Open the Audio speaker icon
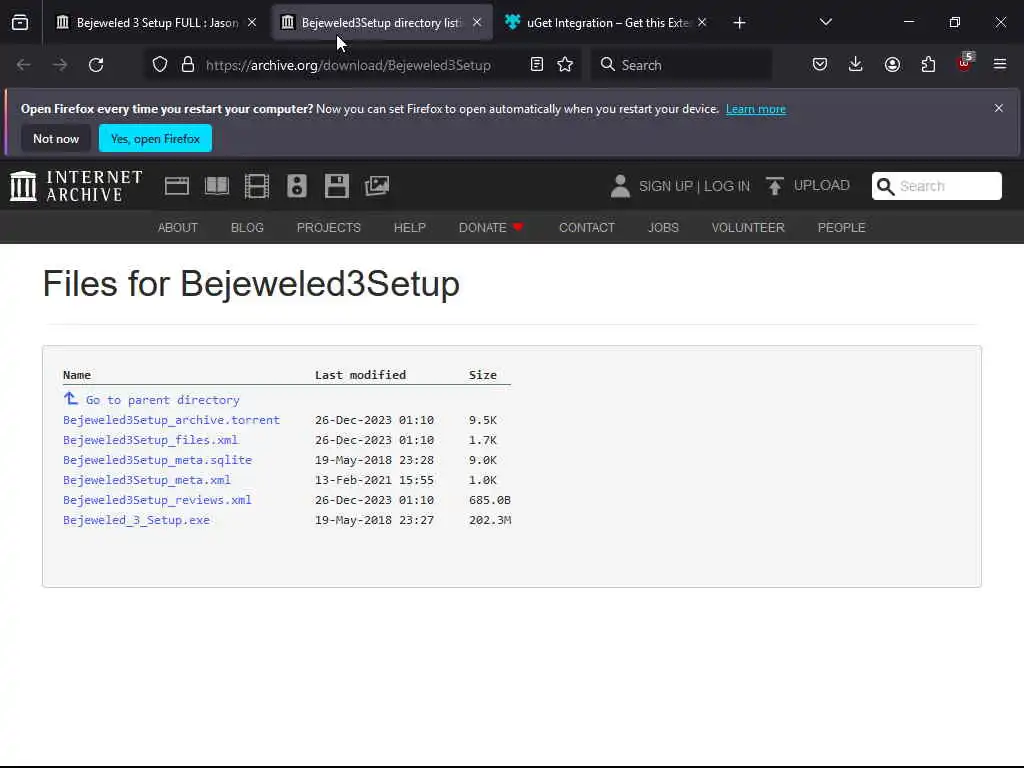 click(296, 186)
